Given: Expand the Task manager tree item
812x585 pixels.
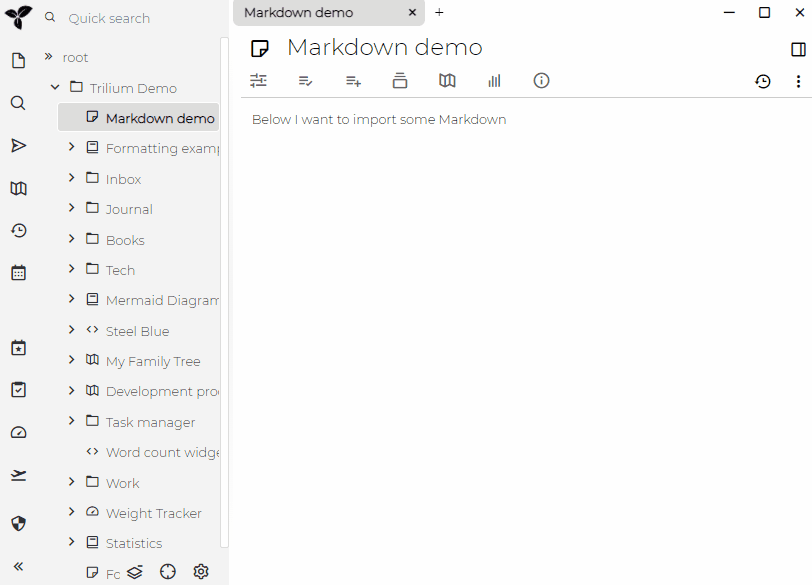Looking at the screenshot, I should point(72,422).
